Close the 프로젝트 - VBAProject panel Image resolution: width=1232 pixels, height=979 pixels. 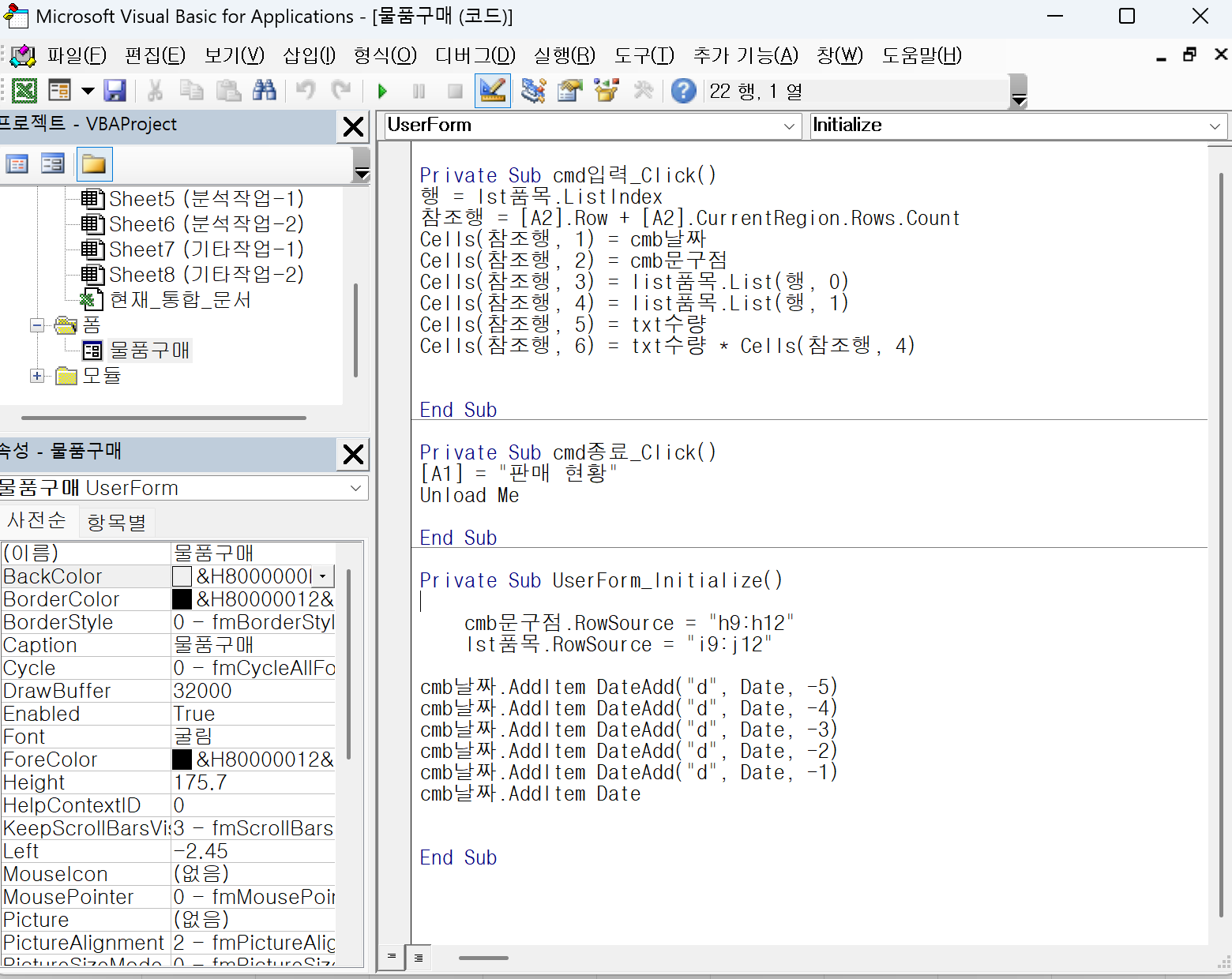point(353,126)
